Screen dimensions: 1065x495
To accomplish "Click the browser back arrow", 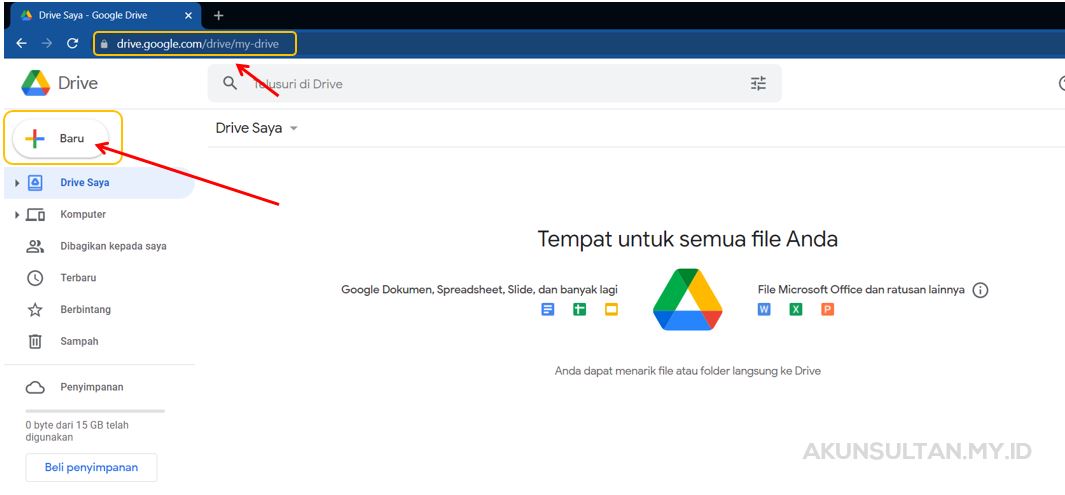I will pos(21,43).
